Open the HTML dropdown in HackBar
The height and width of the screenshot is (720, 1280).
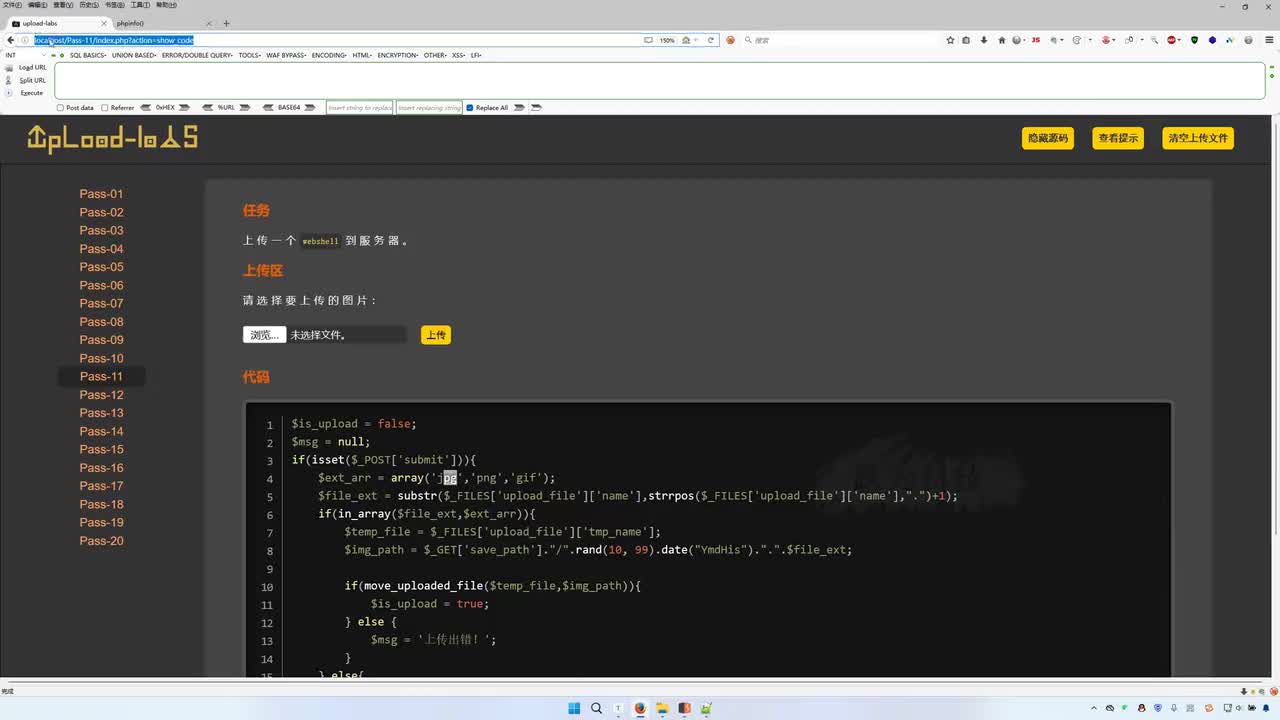coord(362,55)
